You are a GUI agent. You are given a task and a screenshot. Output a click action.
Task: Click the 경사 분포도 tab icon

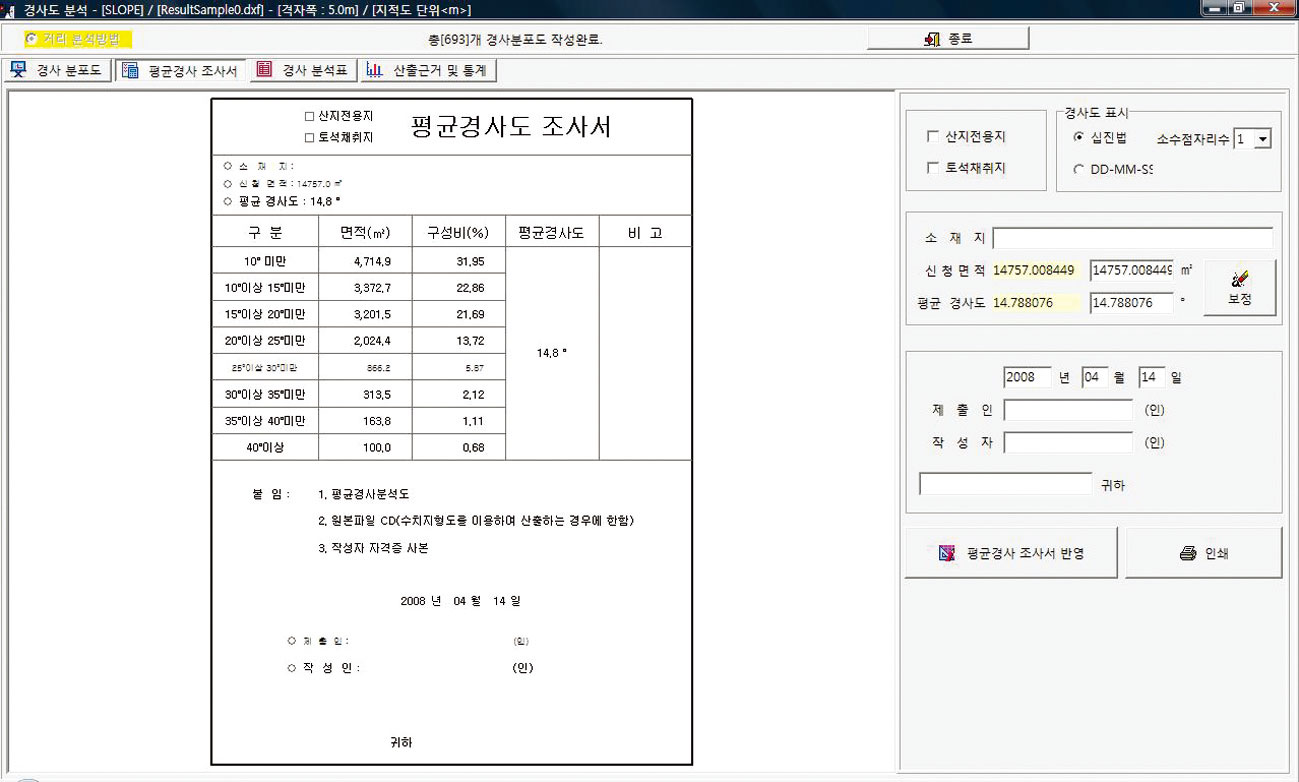[19, 70]
